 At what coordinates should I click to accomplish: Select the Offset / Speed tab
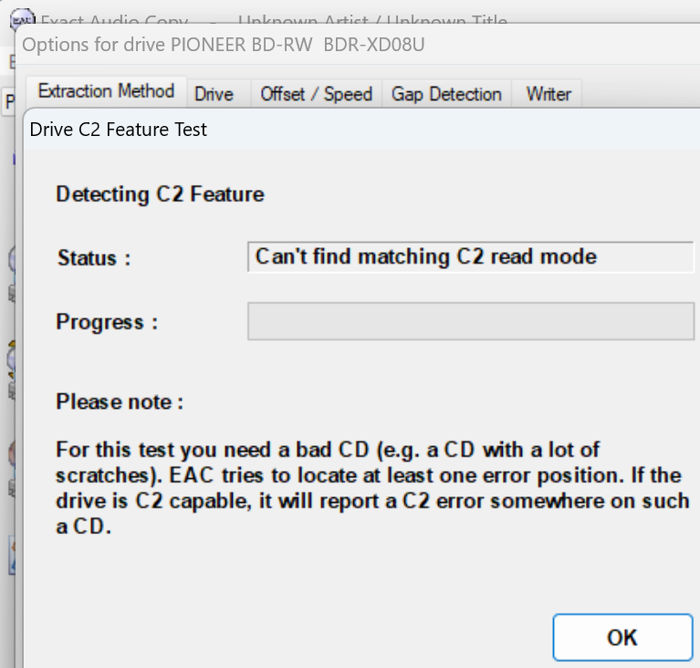pos(316,94)
